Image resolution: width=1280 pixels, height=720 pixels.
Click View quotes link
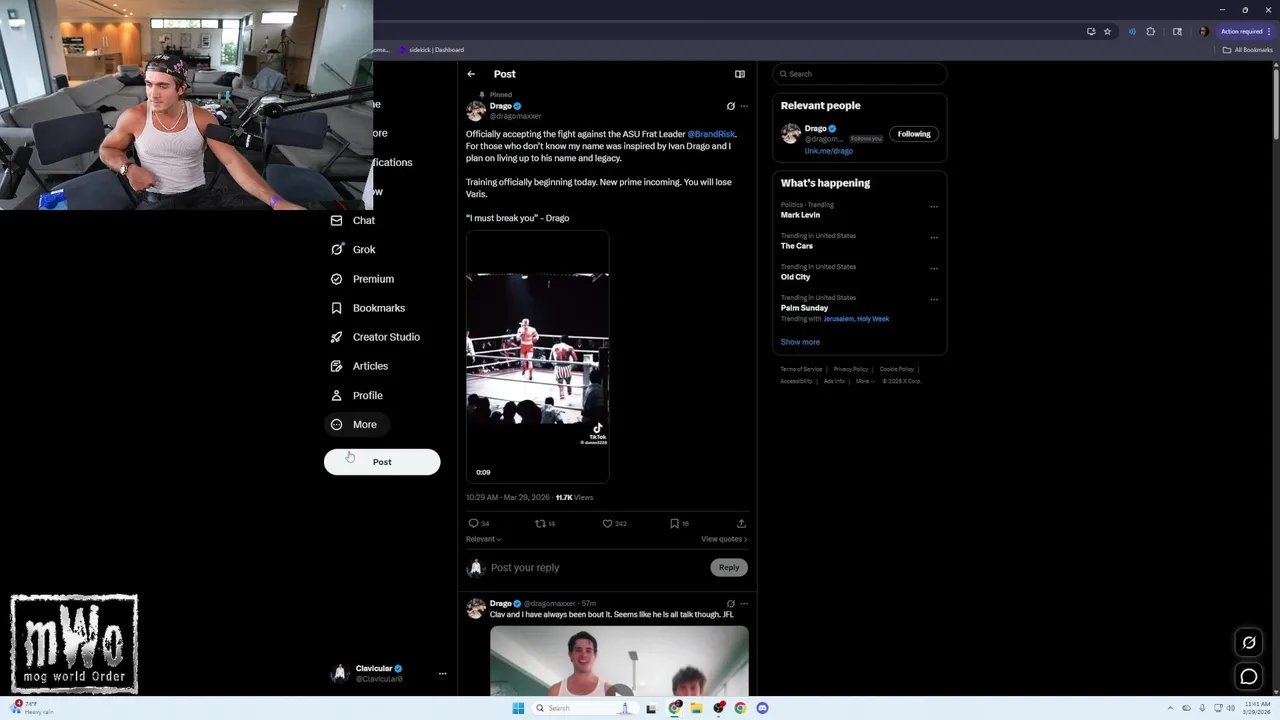coord(724,539)
